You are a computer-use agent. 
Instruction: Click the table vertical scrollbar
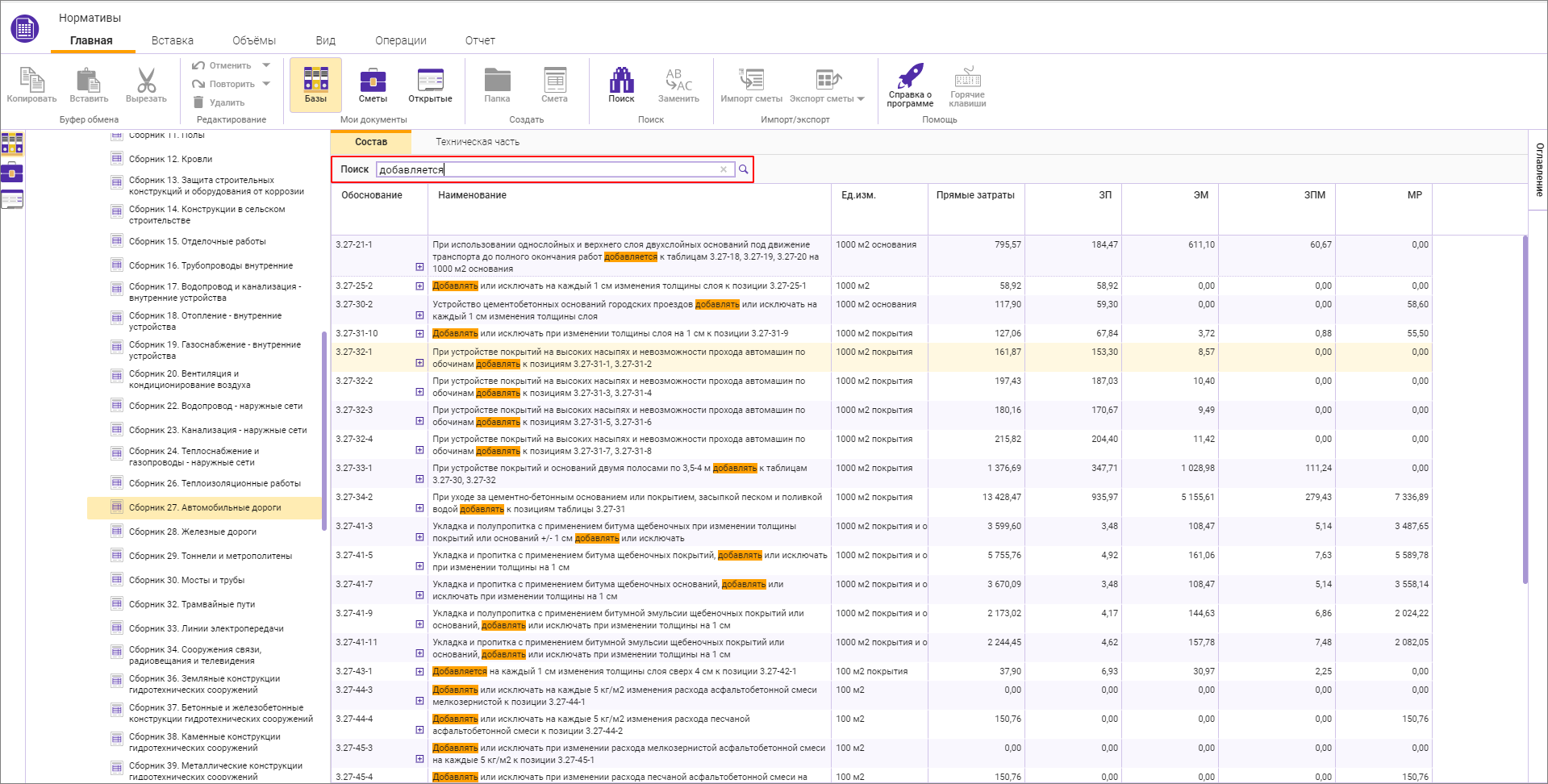click(x=1525, y=409)
